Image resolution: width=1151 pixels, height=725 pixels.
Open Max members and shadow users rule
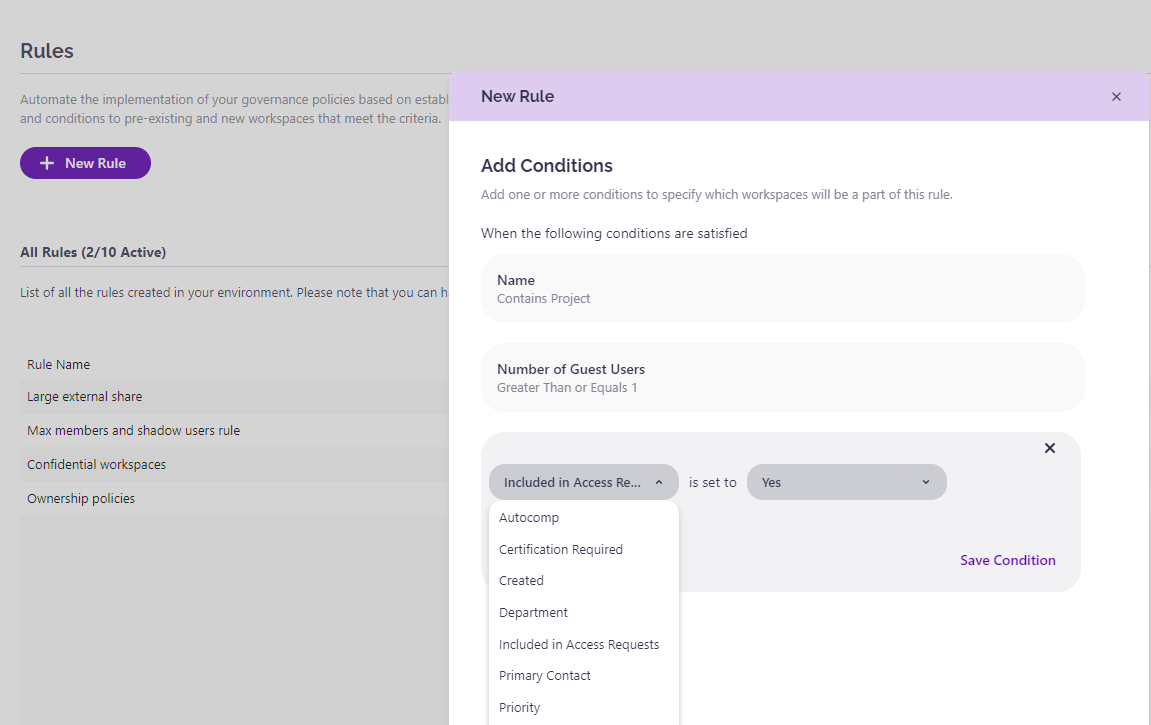133,431
